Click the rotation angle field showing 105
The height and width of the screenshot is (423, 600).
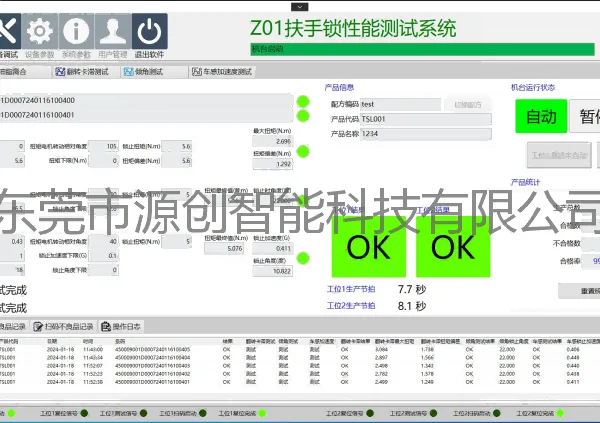[103, 146]
